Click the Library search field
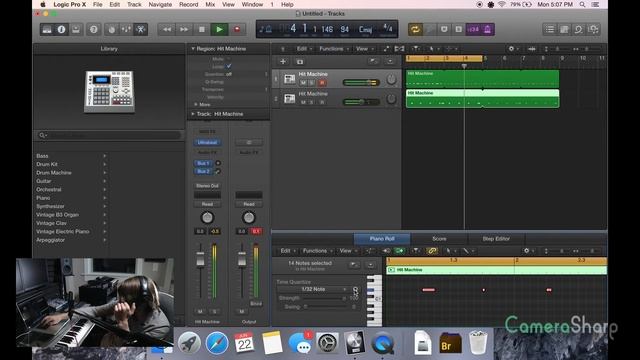The height and width of the screenshot is (360, 640). point(109,135)
